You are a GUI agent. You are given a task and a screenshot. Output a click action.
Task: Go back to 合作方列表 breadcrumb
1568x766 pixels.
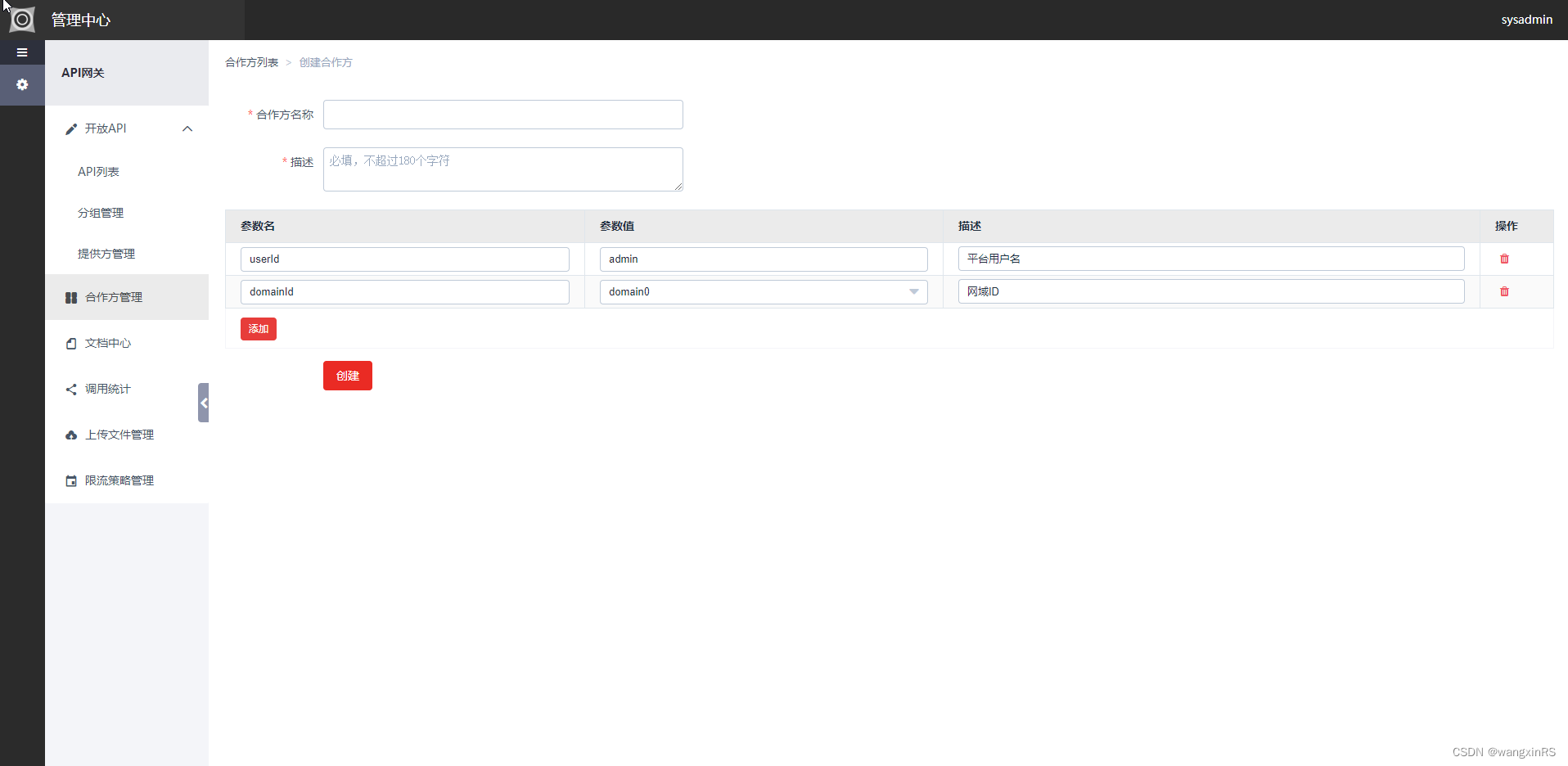point(252,62)
